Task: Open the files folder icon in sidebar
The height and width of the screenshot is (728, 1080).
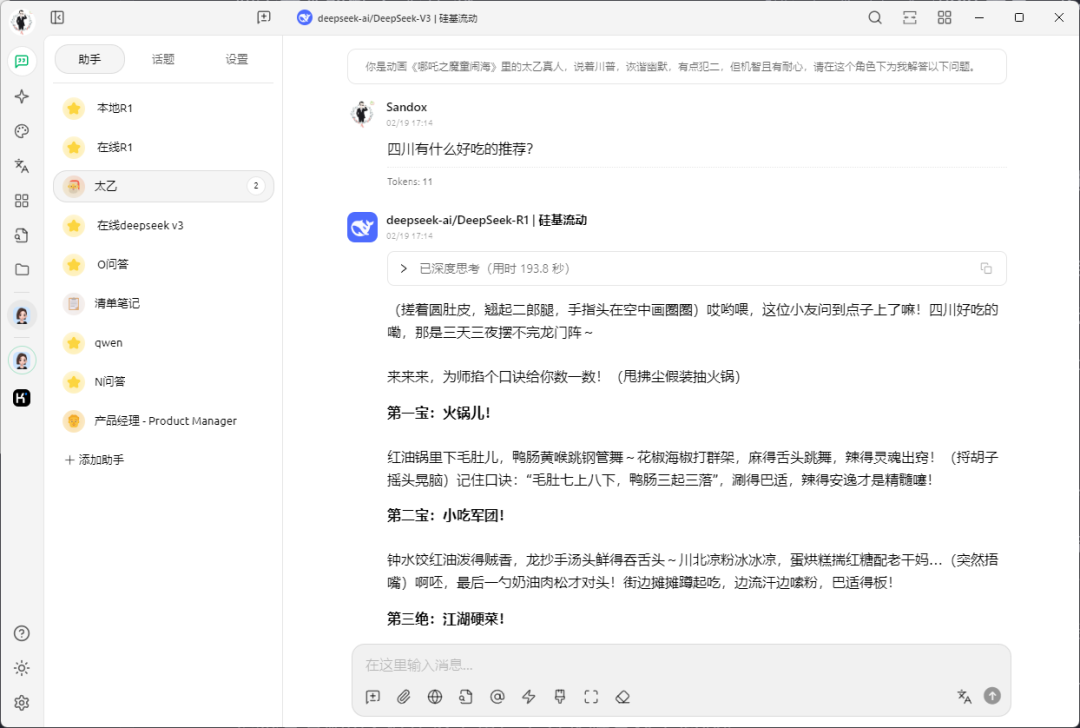Action: (22, 270)
